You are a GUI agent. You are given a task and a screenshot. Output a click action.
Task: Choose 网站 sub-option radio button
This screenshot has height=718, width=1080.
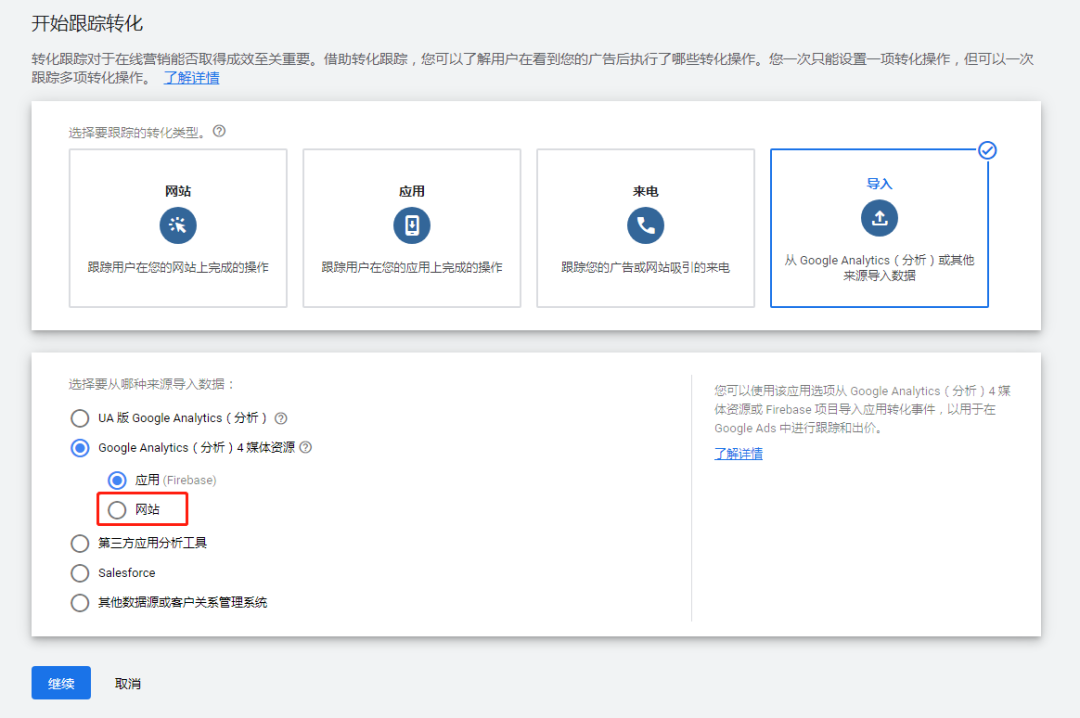117,510
